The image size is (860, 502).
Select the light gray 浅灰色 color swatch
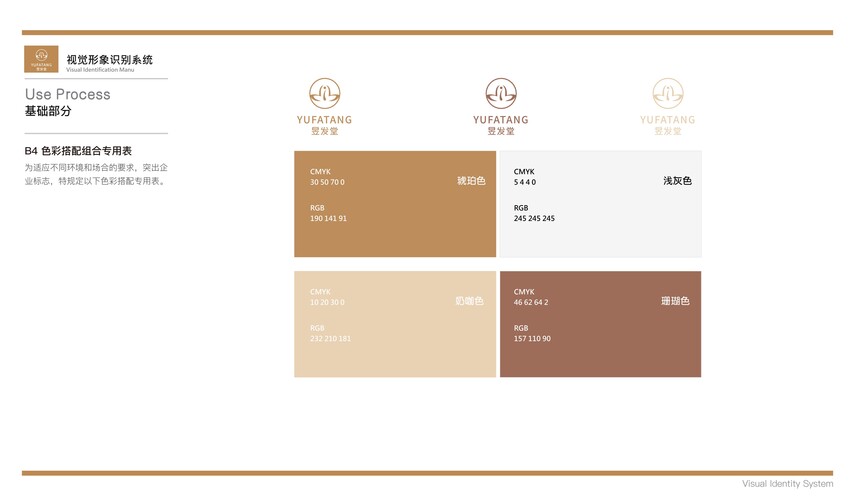click(x=601, y=204)
